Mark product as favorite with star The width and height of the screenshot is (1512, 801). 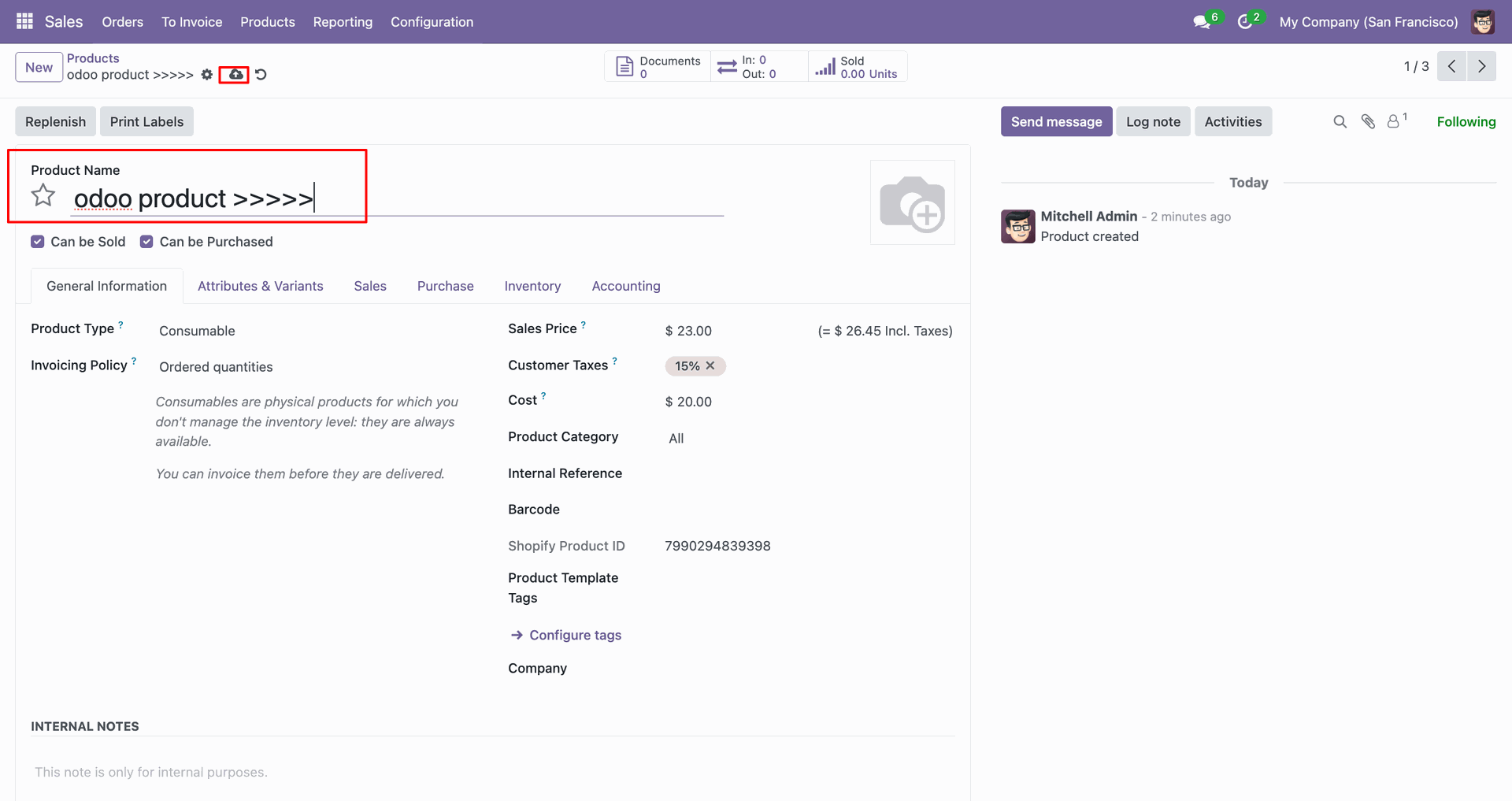coord(43,195)
